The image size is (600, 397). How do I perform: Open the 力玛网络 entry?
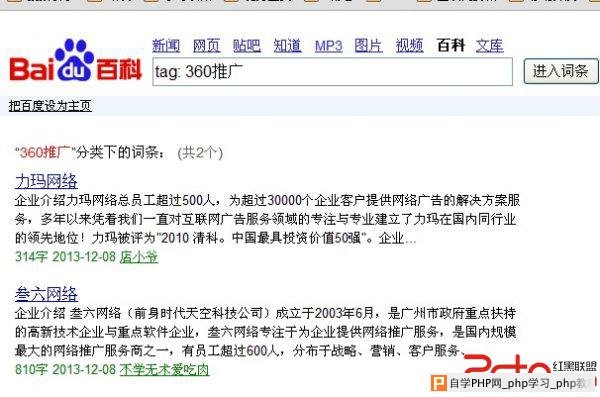46,181
